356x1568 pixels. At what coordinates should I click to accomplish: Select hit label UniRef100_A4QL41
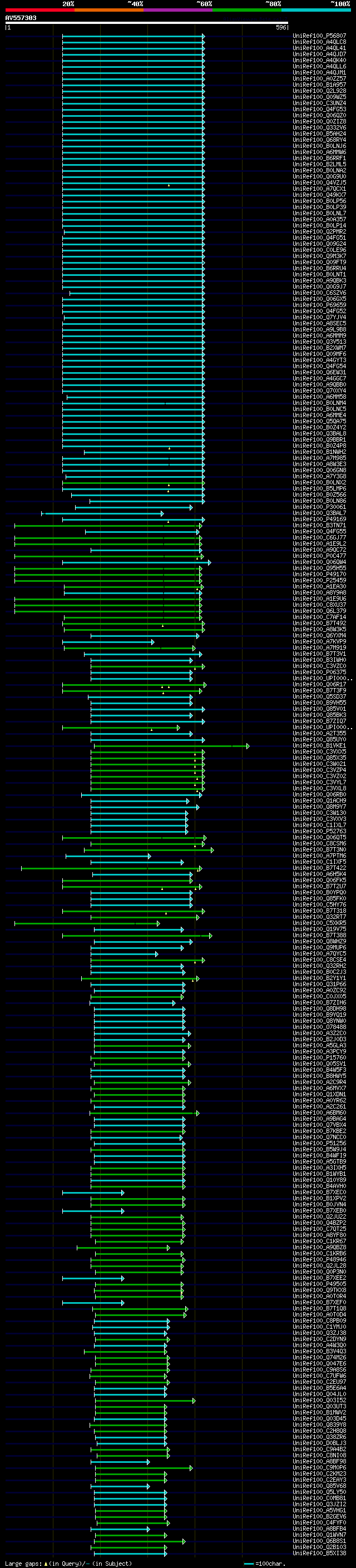tap(319, 48)
